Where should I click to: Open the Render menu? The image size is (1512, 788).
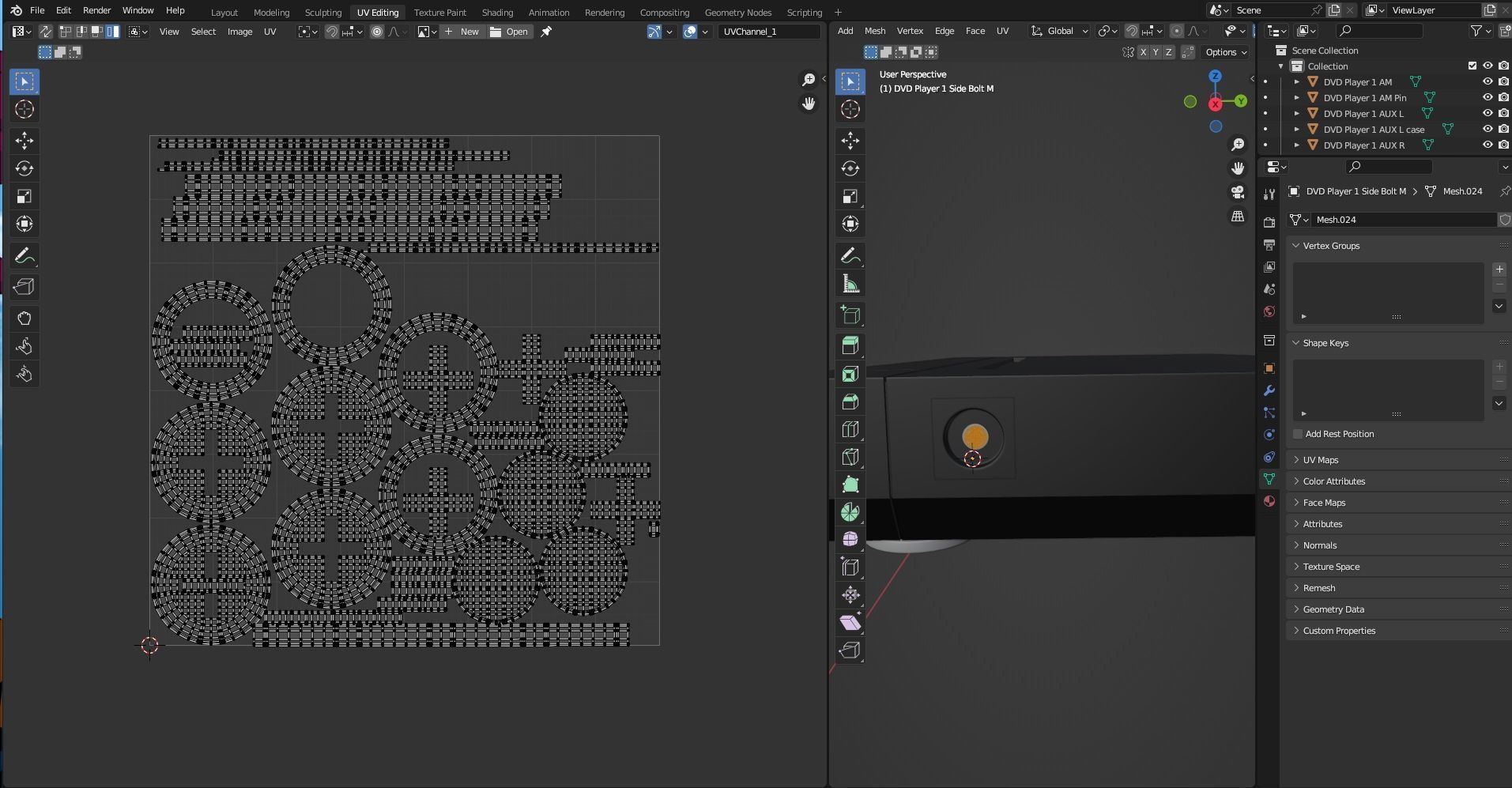96,10
